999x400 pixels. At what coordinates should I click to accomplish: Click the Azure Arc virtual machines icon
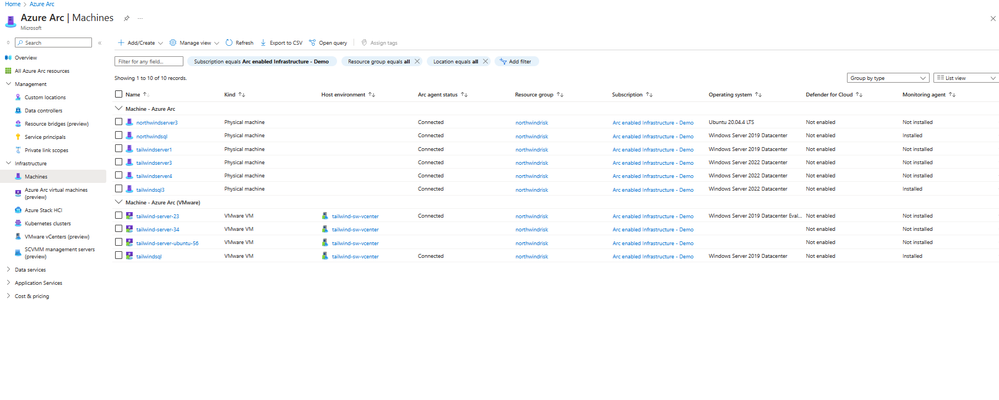tap(18, 192)
